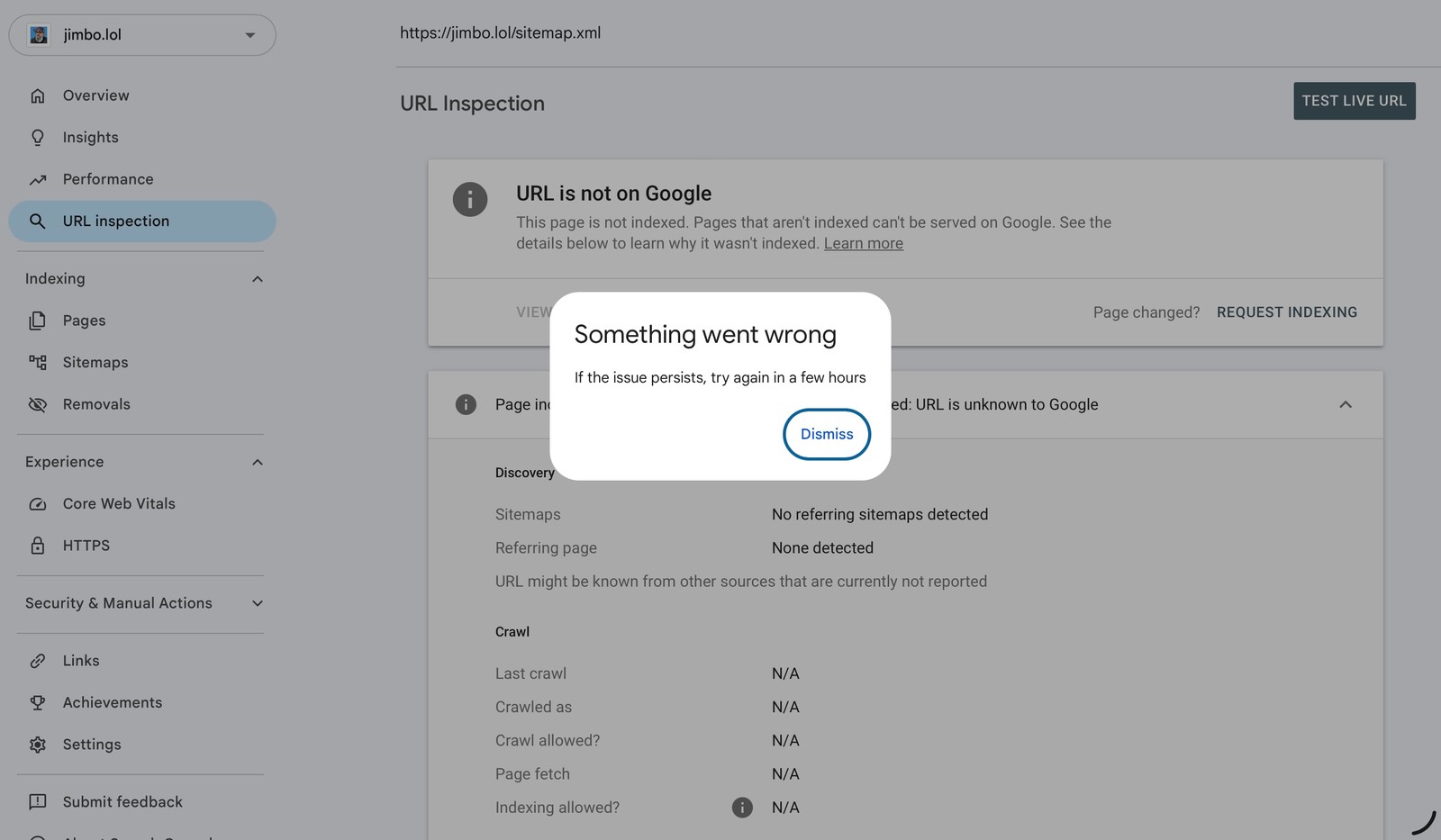The height and width of the screenshot is (840, 1441).
Task: Click the 'Discovery' section heading
Action: click(525, 473)
